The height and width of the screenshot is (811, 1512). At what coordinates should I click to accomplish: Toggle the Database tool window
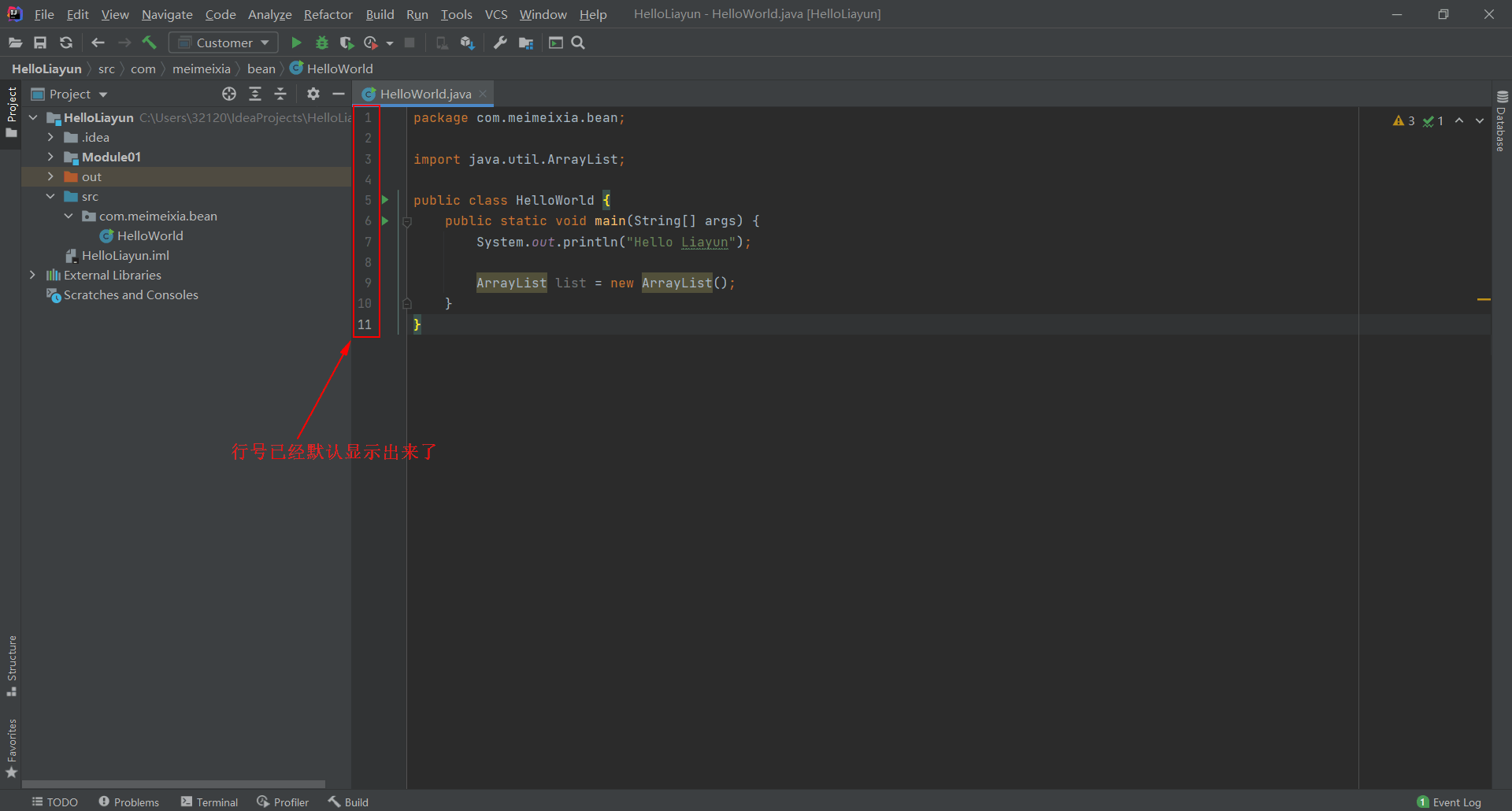point(1502,121)
